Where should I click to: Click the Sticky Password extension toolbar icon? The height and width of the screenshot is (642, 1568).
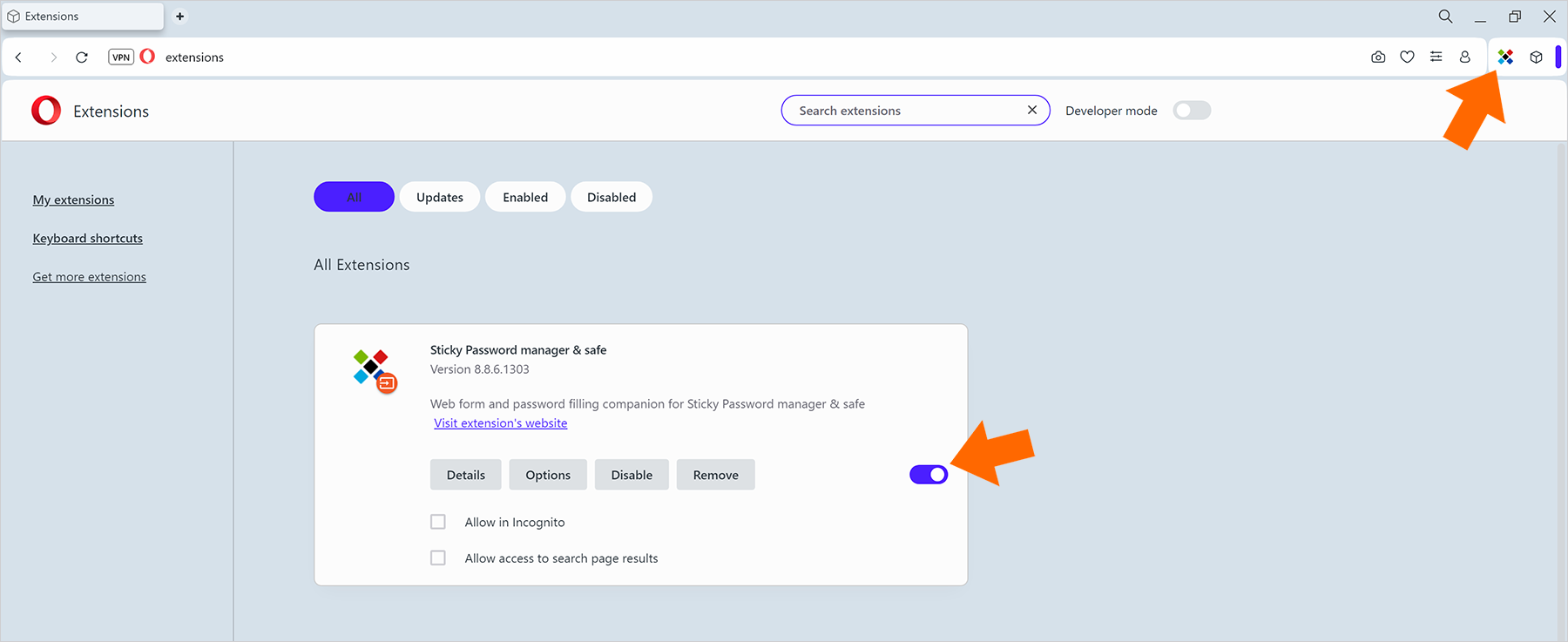[1505, 57]
